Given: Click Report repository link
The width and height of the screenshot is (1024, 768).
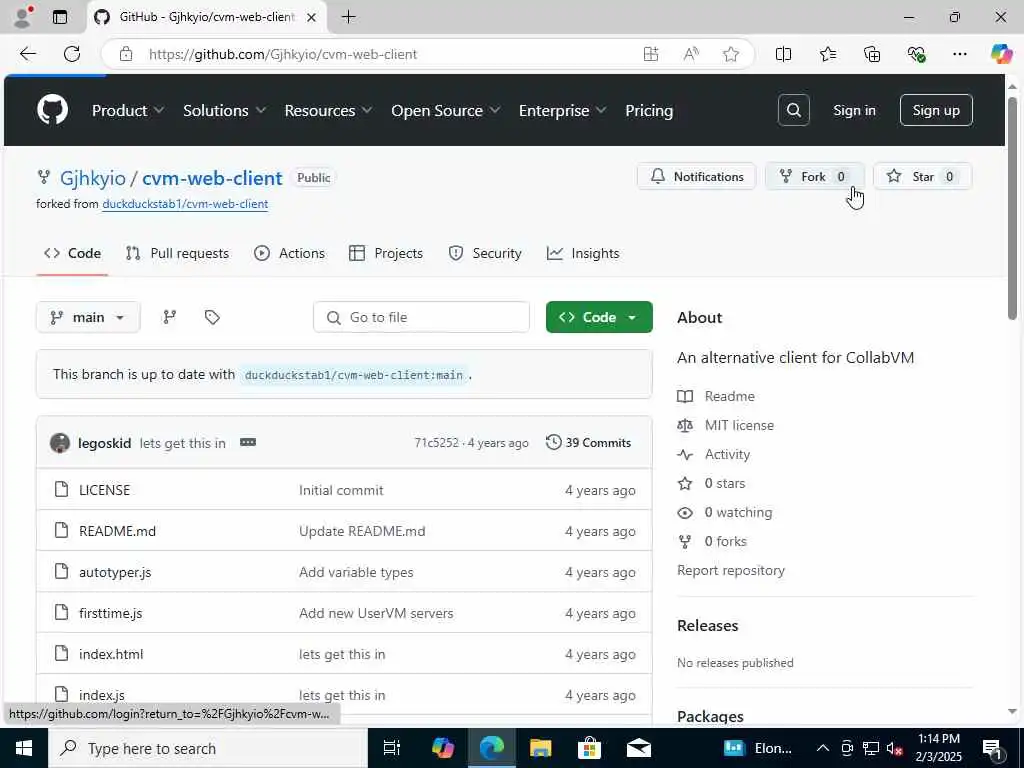Looking at the screenshot, I should (x=731, y=570).
